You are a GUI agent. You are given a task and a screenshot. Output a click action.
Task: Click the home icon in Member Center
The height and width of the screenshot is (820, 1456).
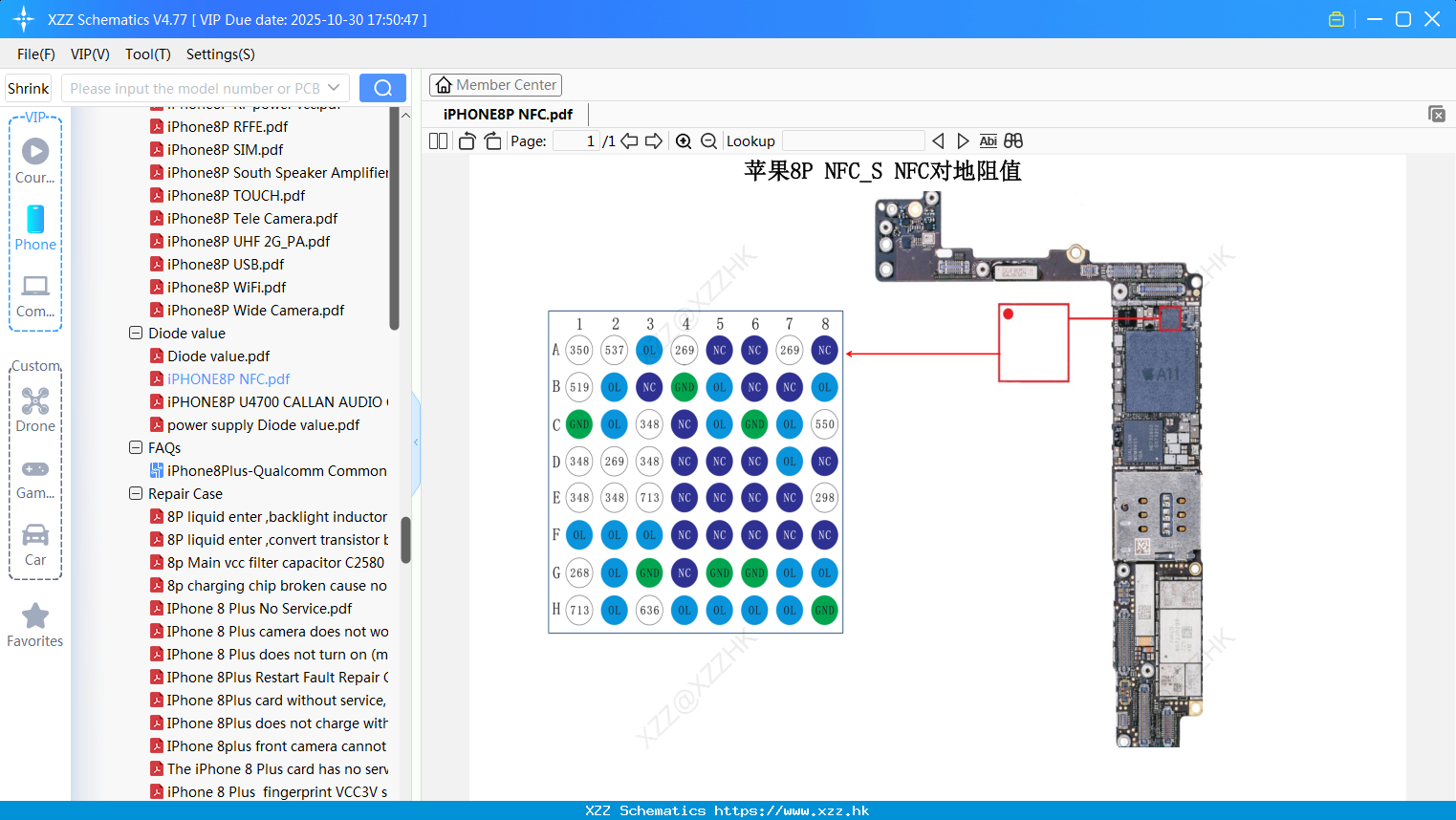(x=444, y=85)
